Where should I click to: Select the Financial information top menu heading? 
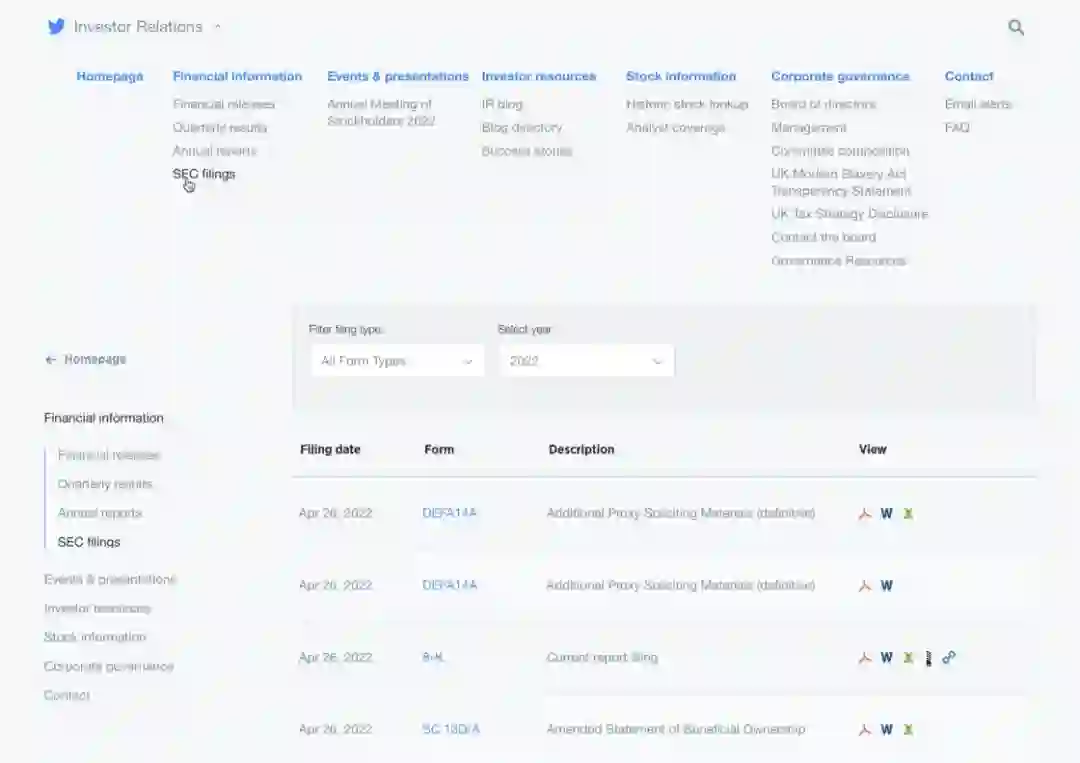(237, 76)
